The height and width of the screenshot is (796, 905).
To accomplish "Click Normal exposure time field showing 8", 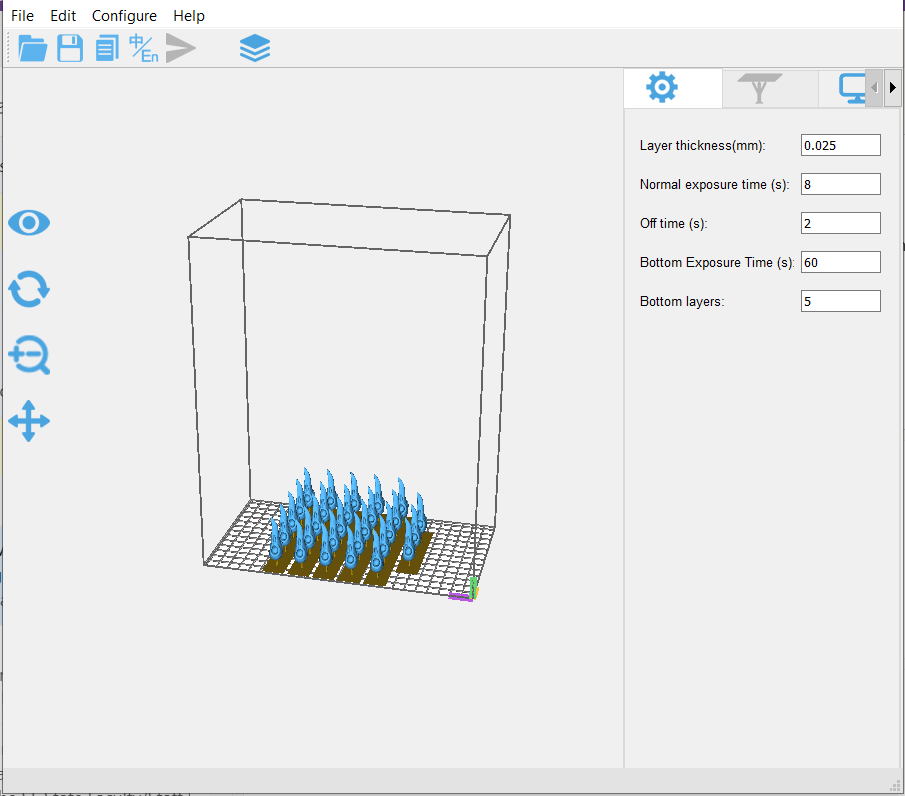I will (840, 184).
